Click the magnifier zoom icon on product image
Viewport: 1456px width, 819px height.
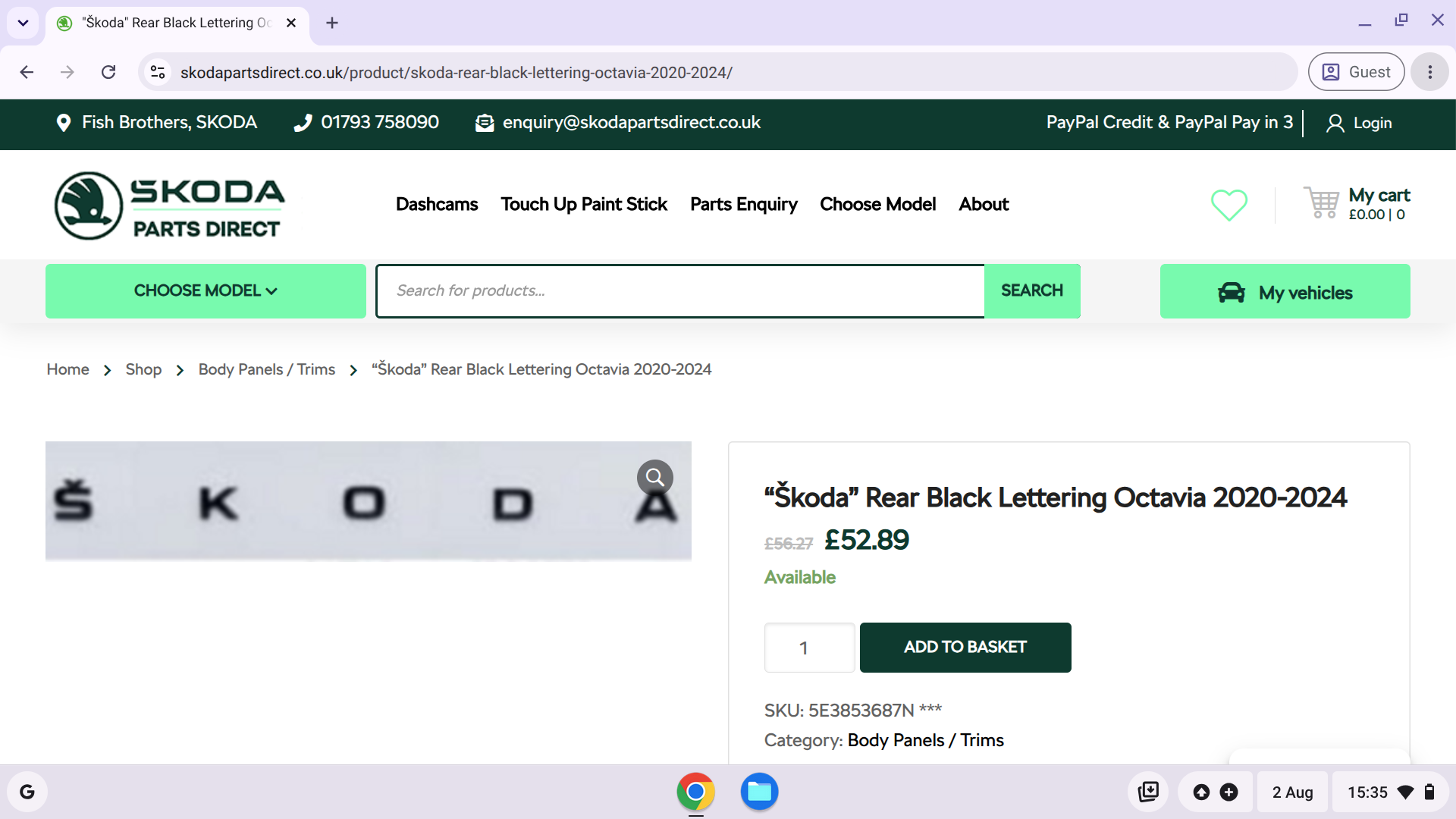tap(655, 478)
